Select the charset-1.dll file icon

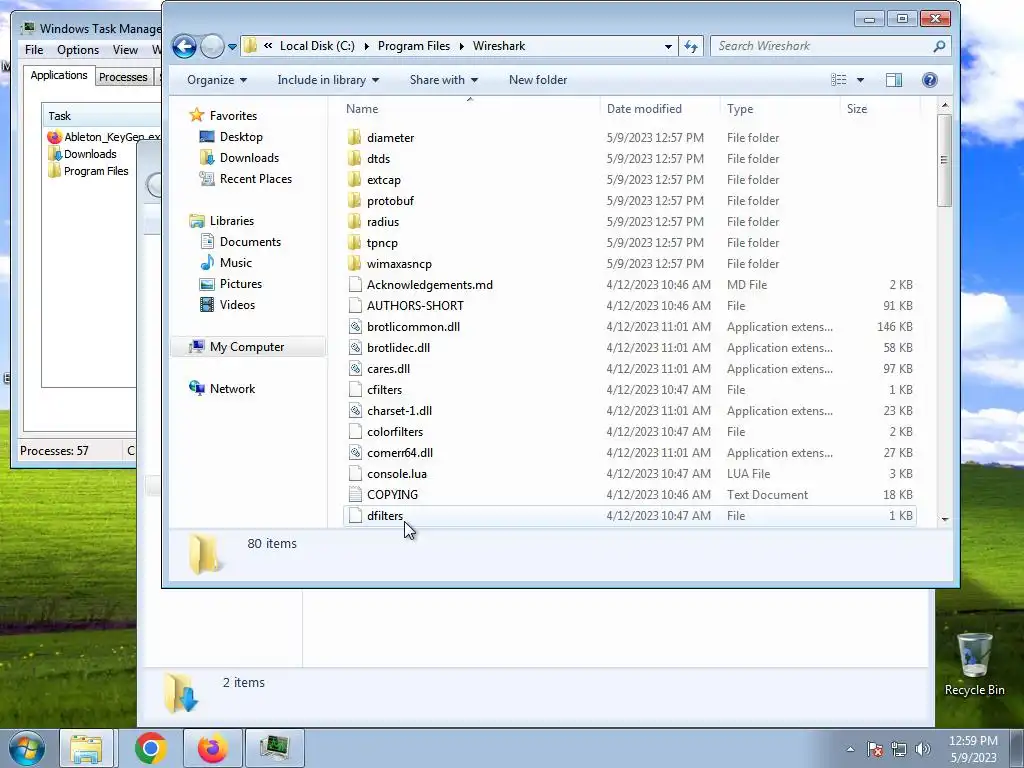tap(355, 411)
